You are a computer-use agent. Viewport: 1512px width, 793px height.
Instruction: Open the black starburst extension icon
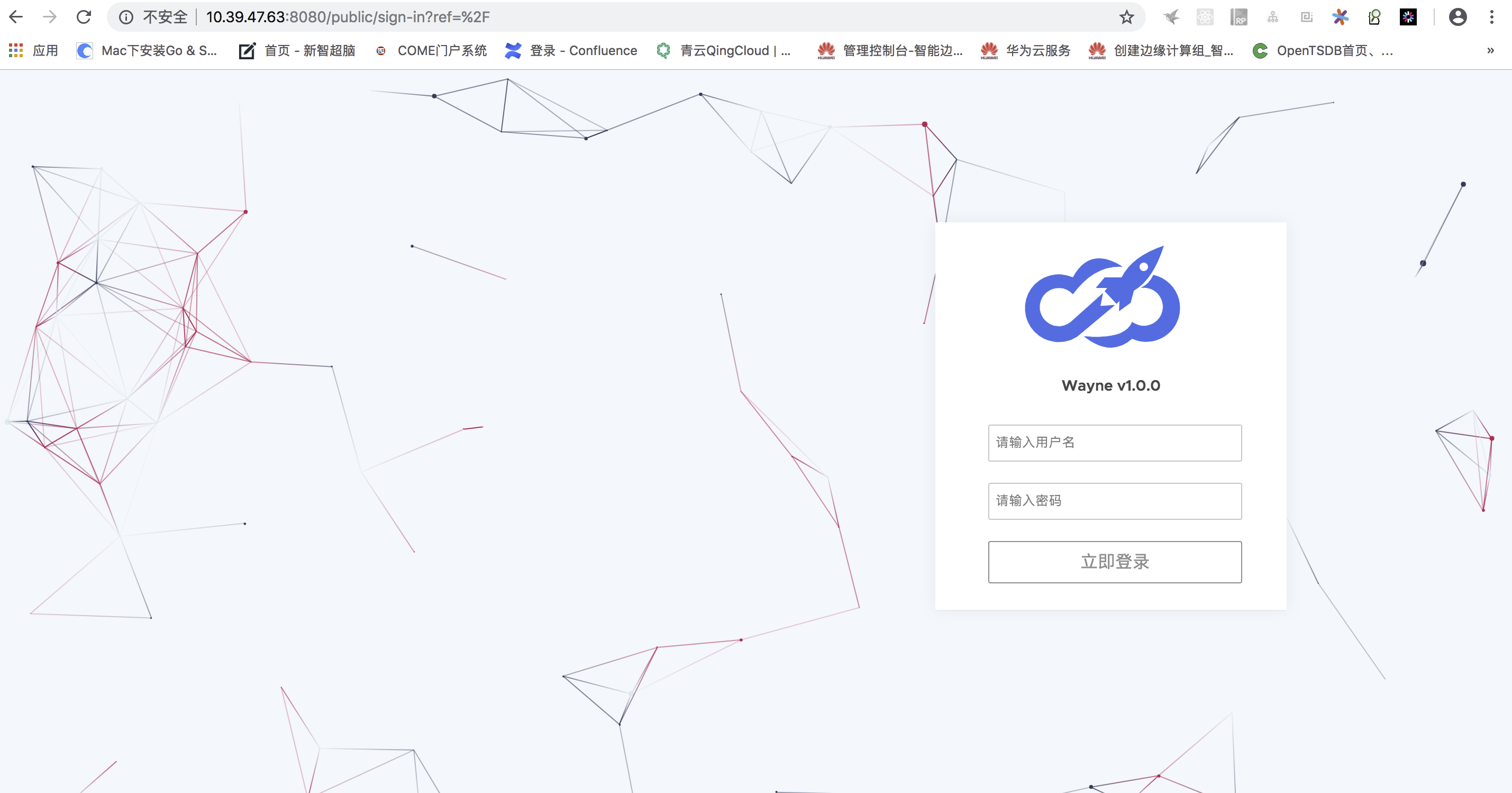point(1408,17)
